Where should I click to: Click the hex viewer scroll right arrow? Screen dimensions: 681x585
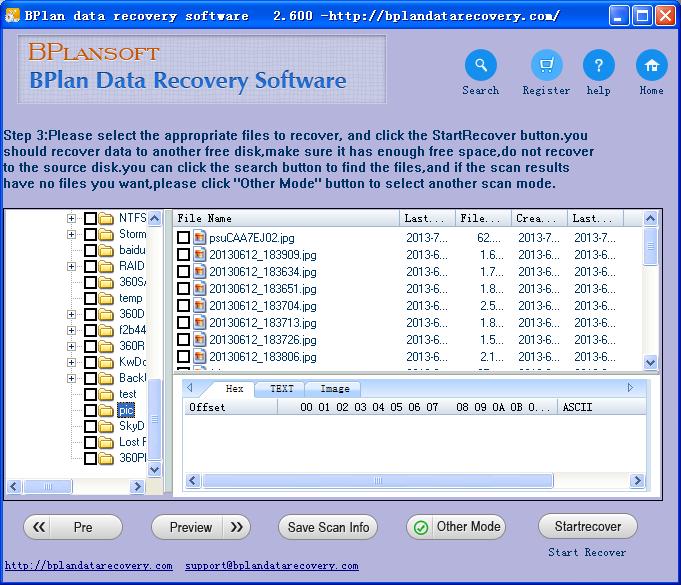637,481
